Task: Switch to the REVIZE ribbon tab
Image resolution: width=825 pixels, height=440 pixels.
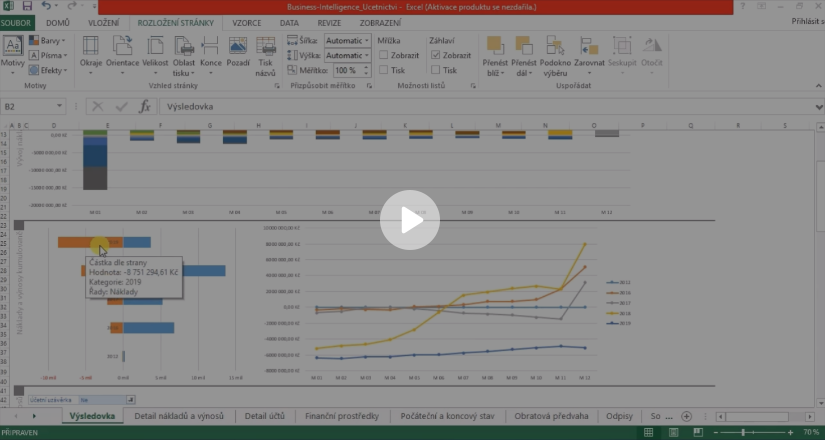Action: pyautogui.click(x=329, y=23)
